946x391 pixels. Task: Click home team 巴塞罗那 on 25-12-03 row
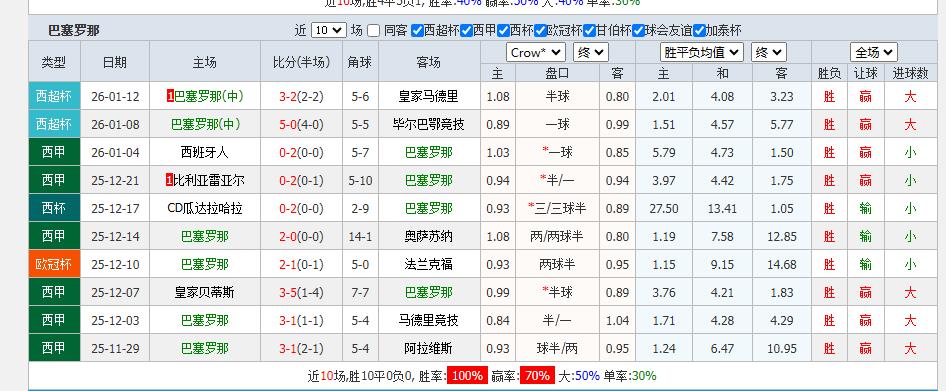(205, 320)
